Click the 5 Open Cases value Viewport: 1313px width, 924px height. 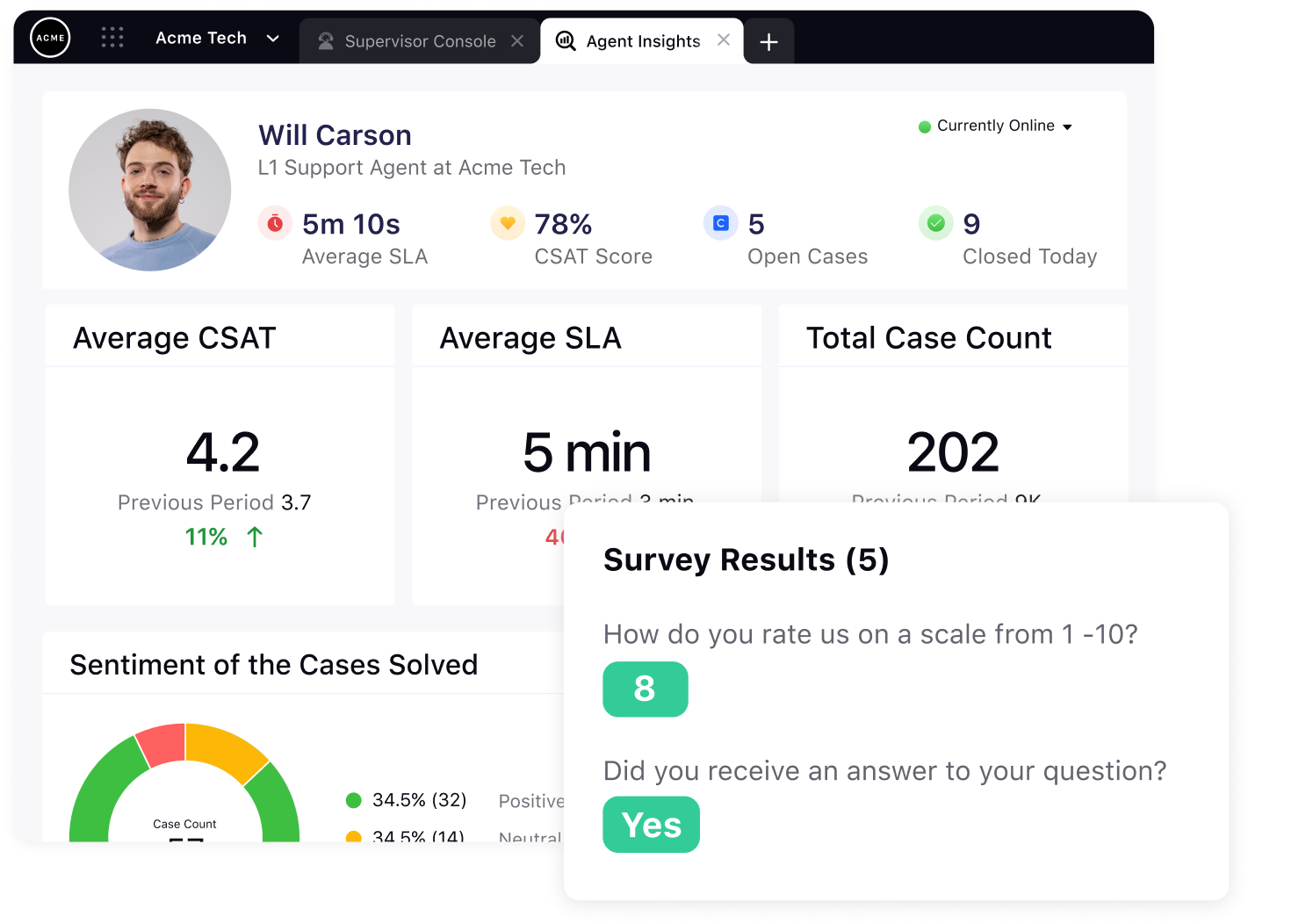click(x=756, y=225)
